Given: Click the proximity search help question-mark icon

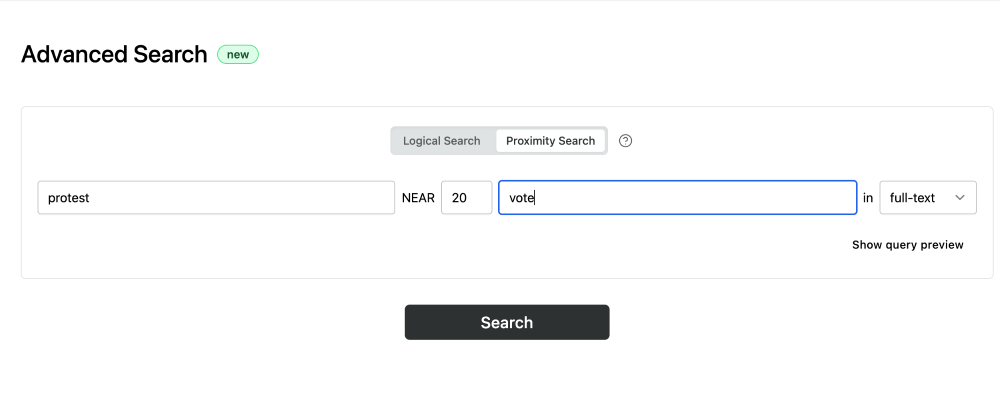Looking at the screenshot, I should pos(626,141).
